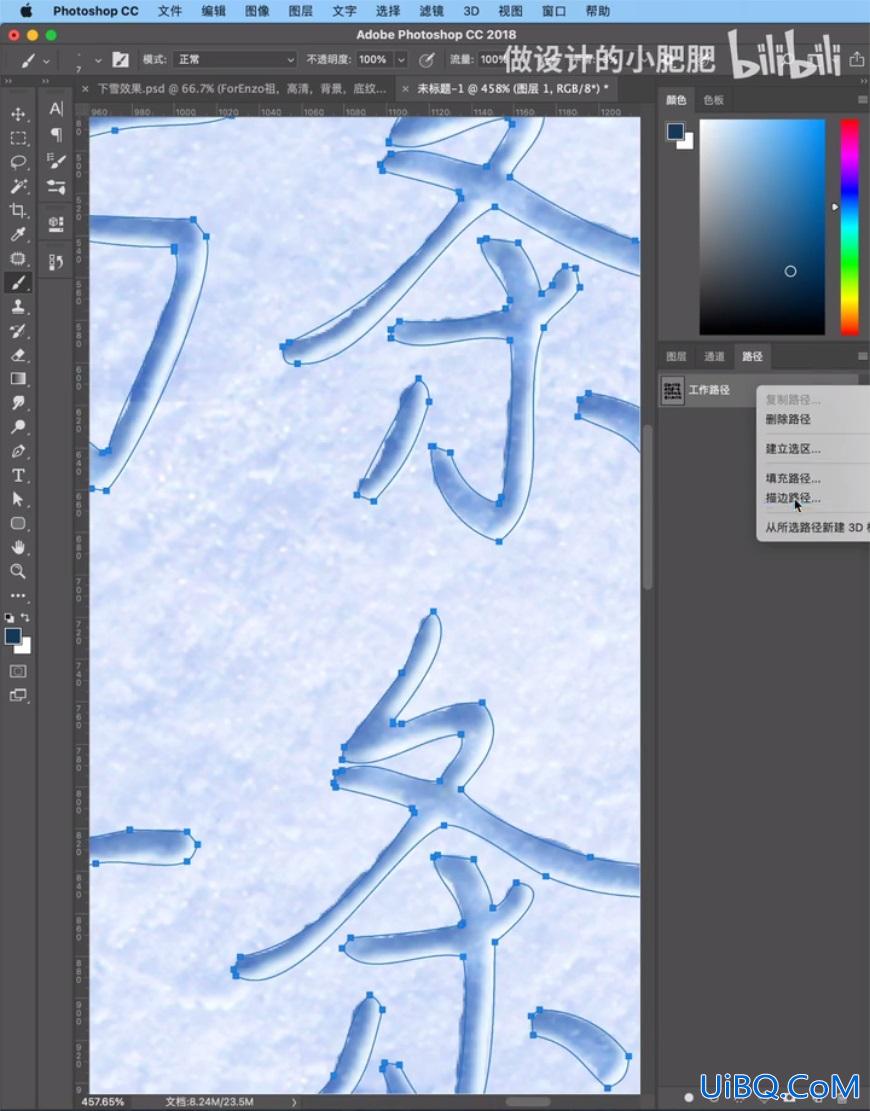The image size is (870, 1111).
Task: Open the blending mode 正常 dropdown
Action: click(x=235, y=60)
